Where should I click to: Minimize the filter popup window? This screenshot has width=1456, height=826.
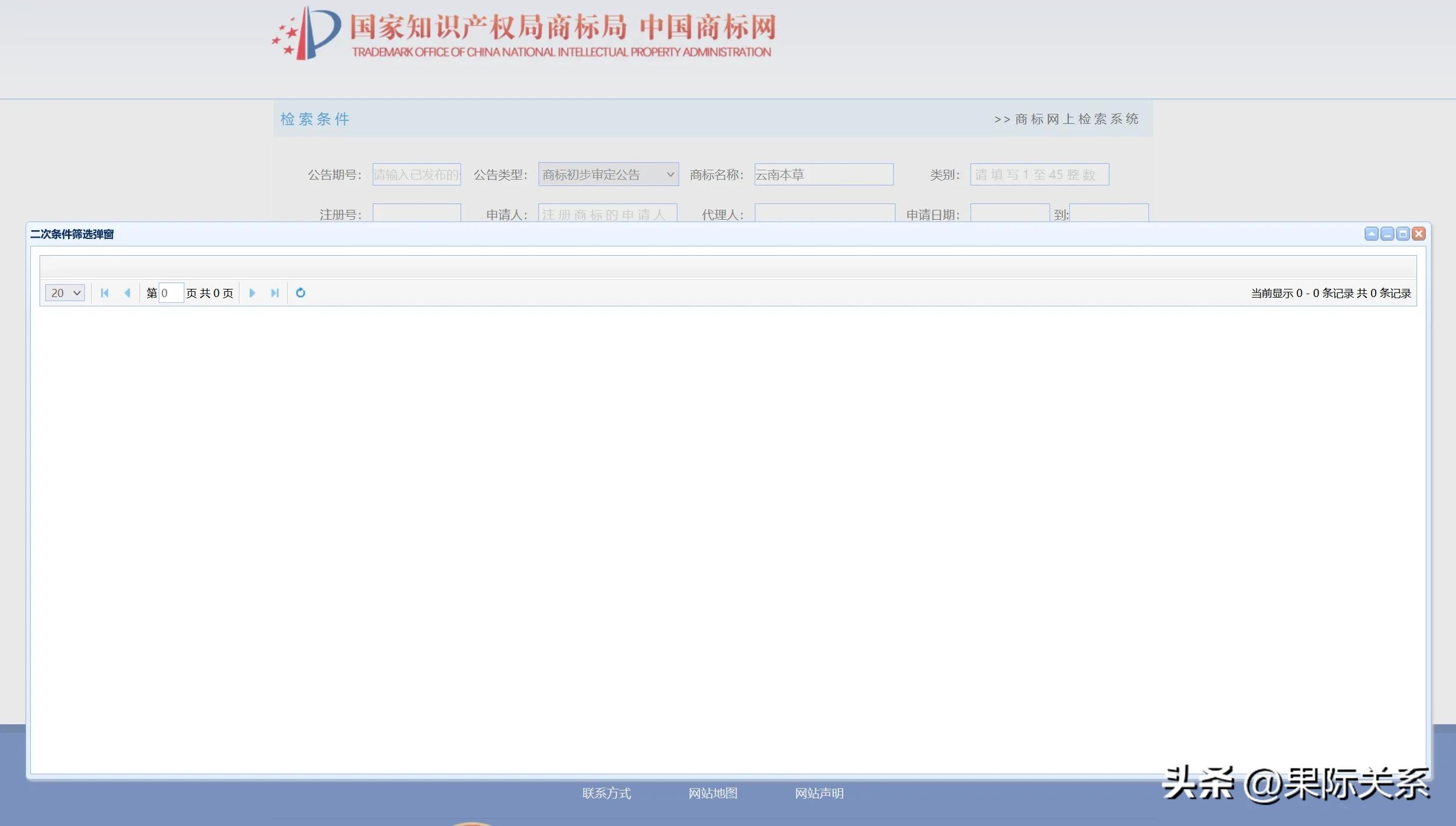(x=1387, y=234)
